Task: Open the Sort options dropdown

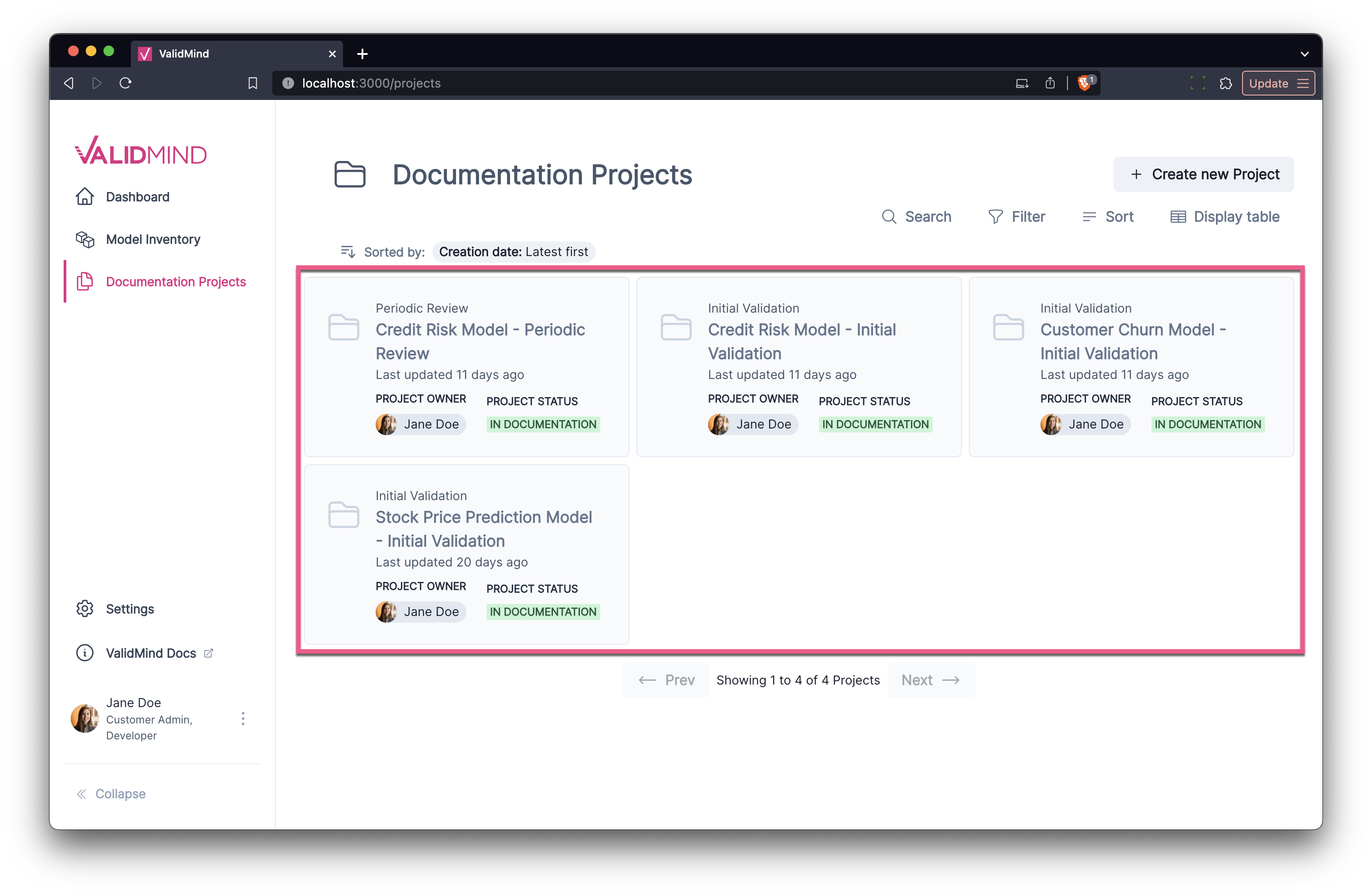Action: point(1107,217)
